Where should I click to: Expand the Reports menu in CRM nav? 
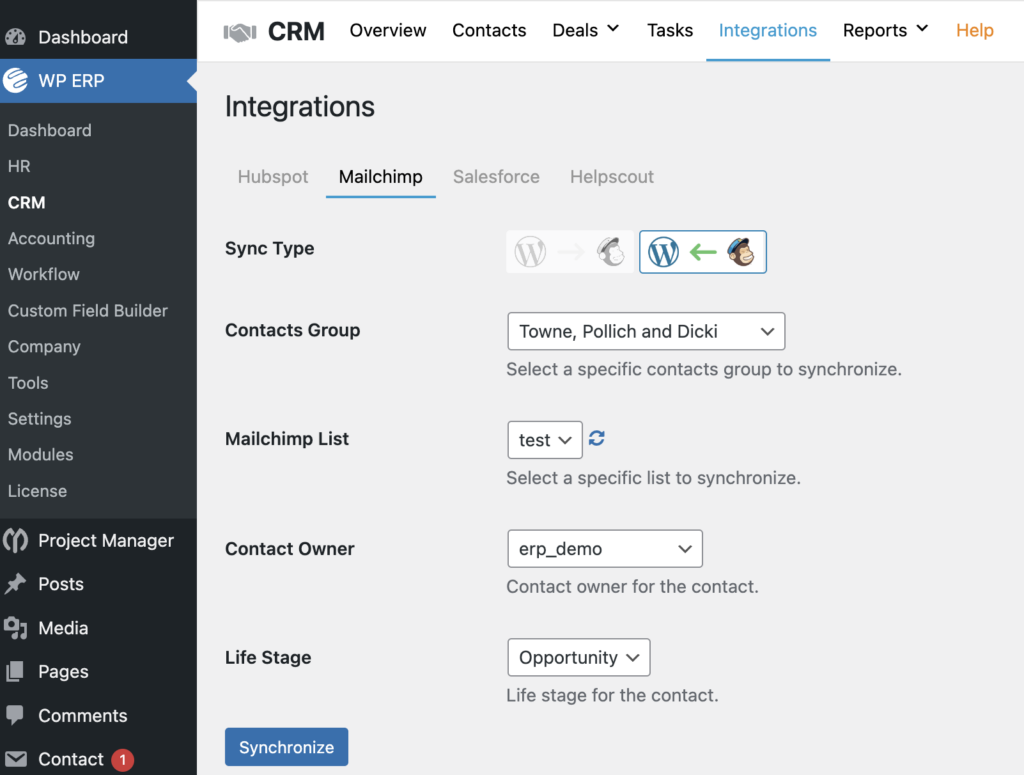[x=885, y=30]
